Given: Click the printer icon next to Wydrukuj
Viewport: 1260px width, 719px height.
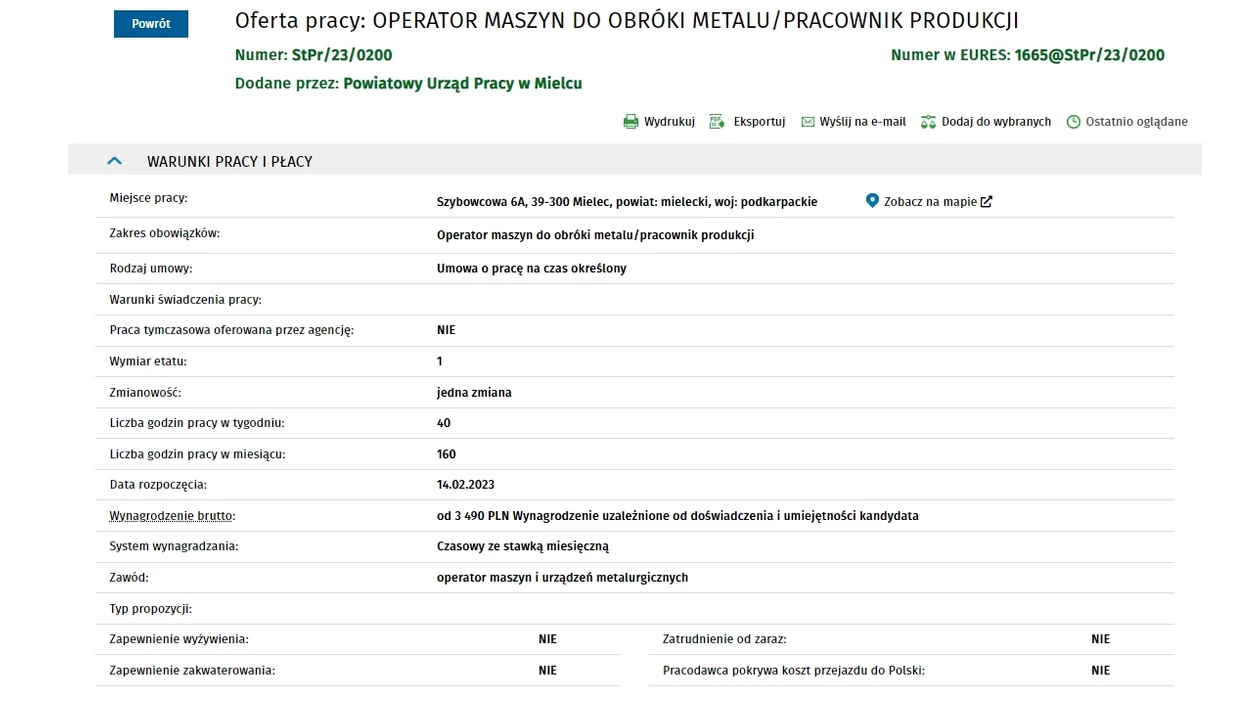Looking at the screenshot, I should pos(631,122).
